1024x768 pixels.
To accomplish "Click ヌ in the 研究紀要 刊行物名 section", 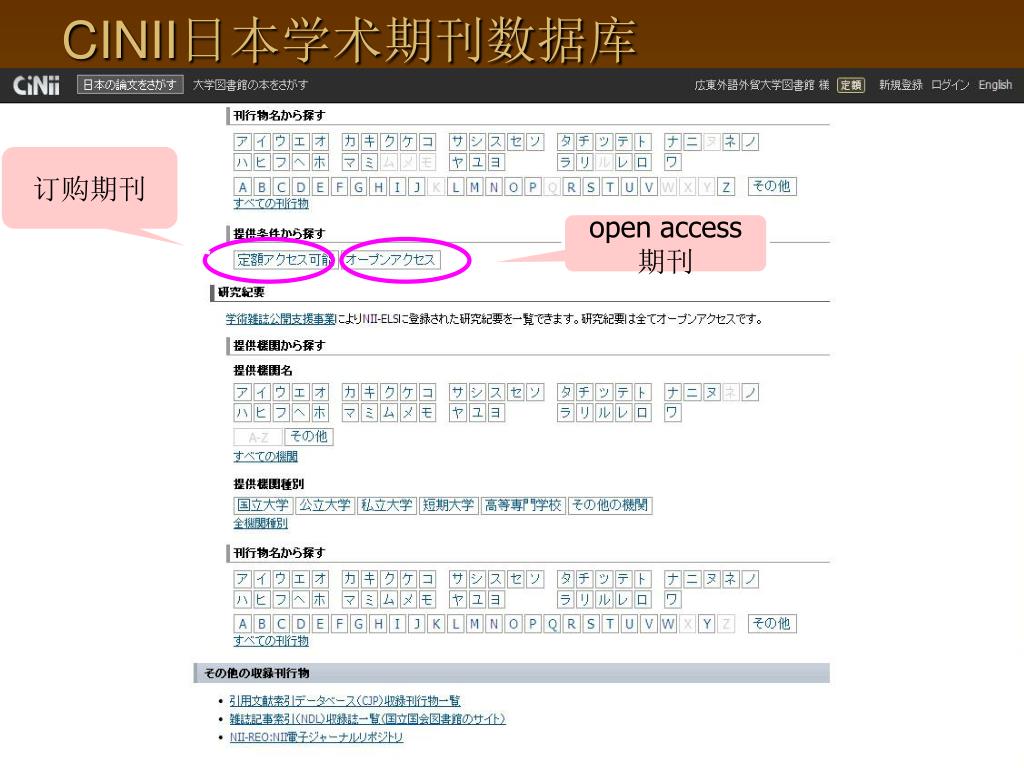I will pos(711,579).
